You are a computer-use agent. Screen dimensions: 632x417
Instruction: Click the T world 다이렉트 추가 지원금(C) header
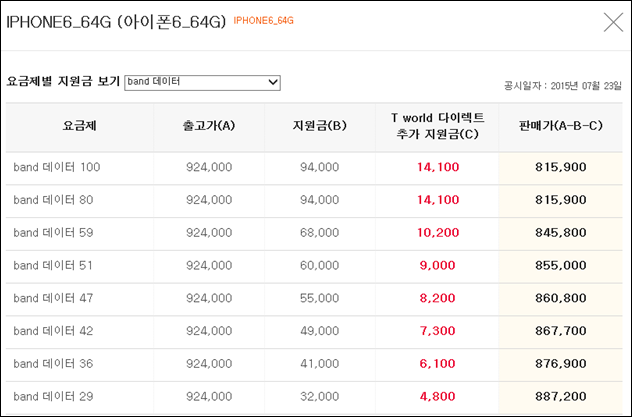(x=437, y=126)
